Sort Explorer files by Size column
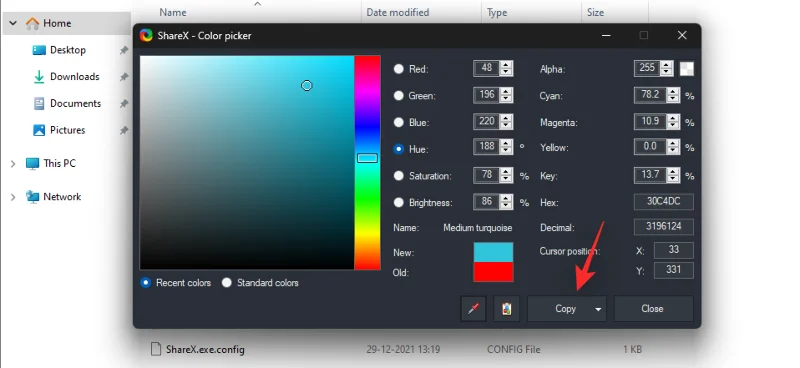The image size is (800, 368). coord(595,12)
